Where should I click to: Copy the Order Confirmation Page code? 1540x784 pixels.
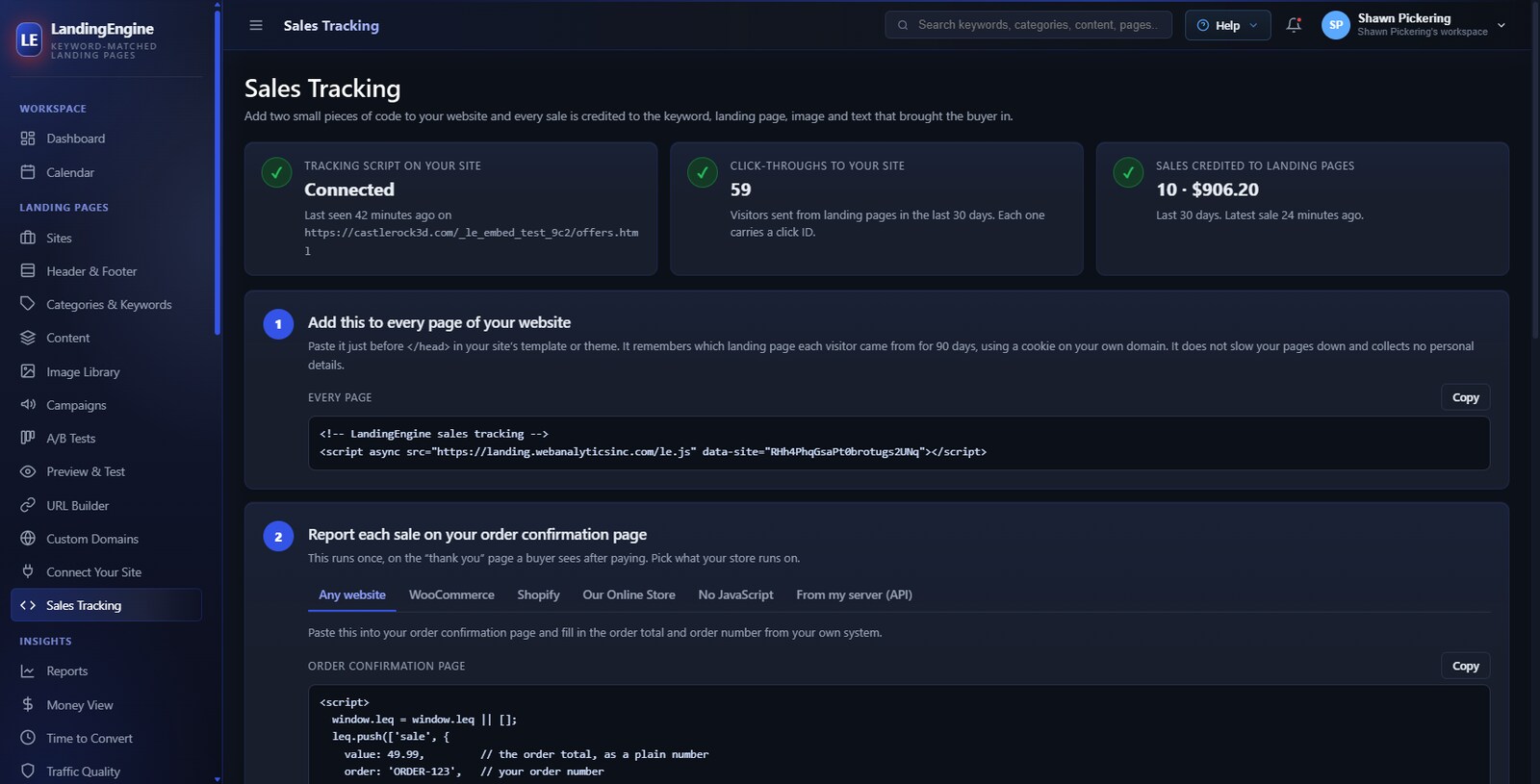[x=1466, y=666]
